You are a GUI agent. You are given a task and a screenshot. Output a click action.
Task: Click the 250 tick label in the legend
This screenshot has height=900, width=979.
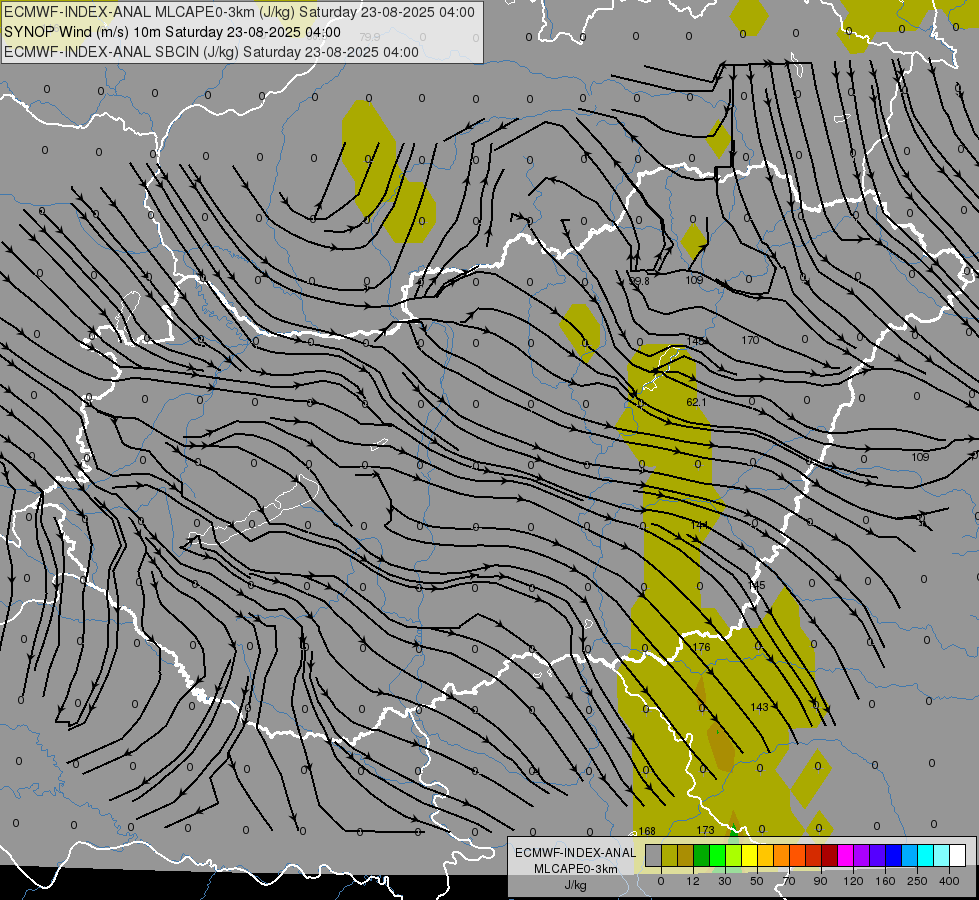[917, 882]
